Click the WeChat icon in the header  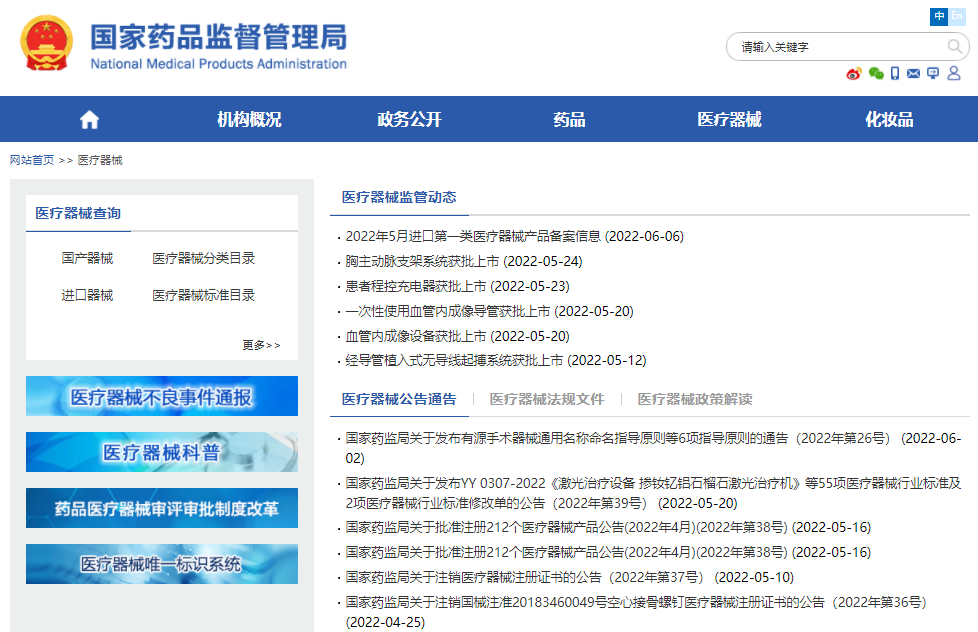click(876, 73)
